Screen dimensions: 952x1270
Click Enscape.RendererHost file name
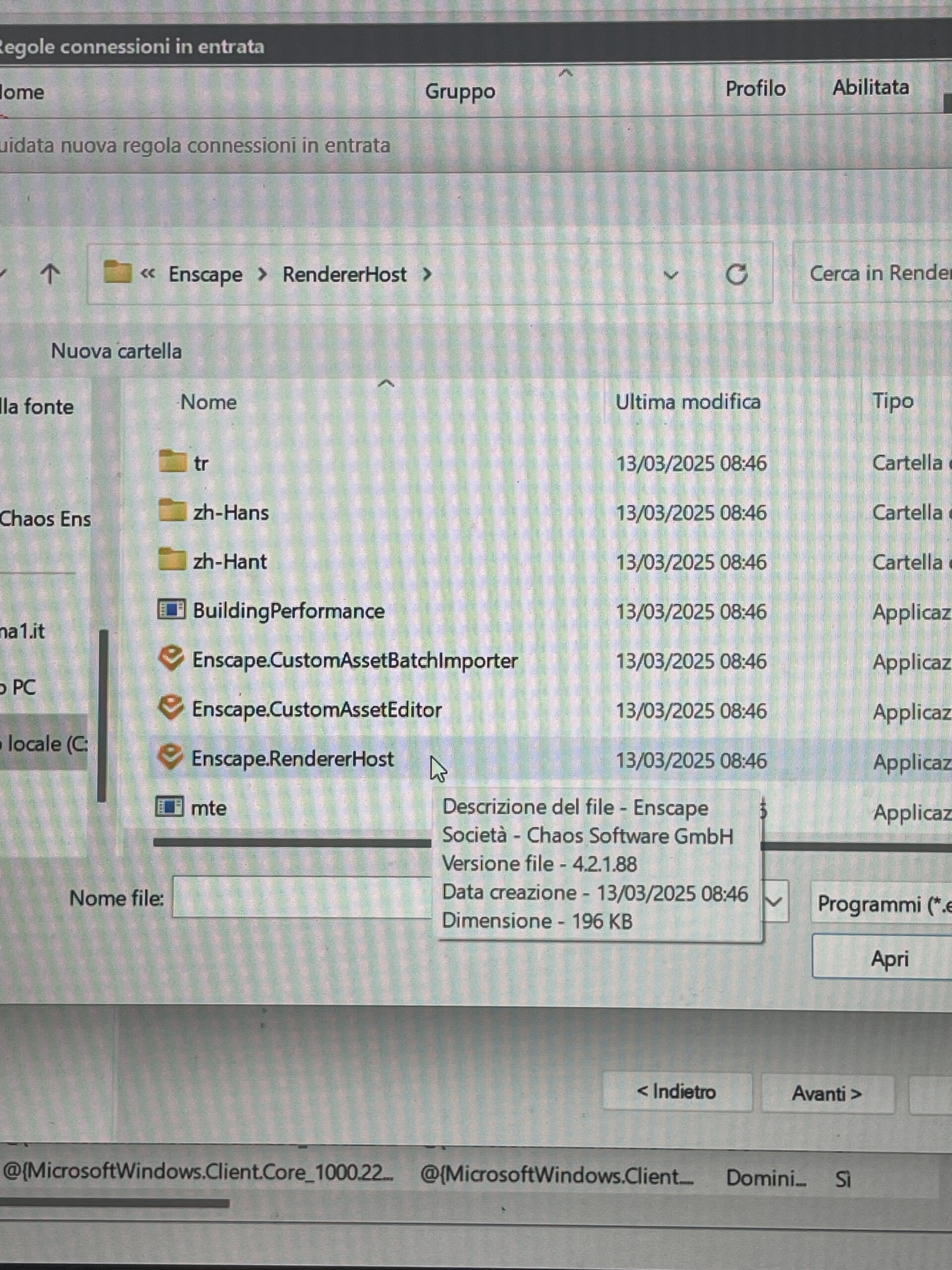point(293,759)
